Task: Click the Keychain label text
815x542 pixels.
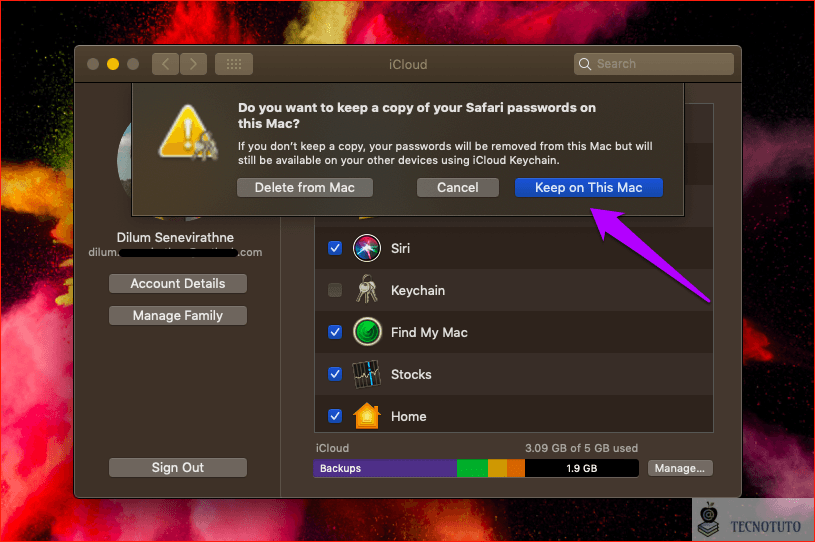Action: [x=418, y=290]
